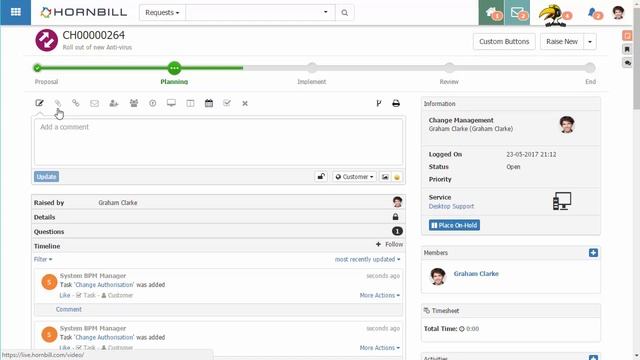This screenshot has width=640, height=360.
Task: Select the circular info action icon
Action: point(153,103)
